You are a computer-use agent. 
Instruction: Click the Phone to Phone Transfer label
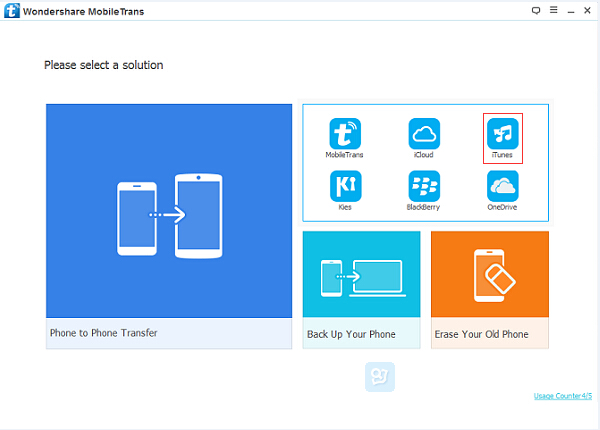click(103, 333)
